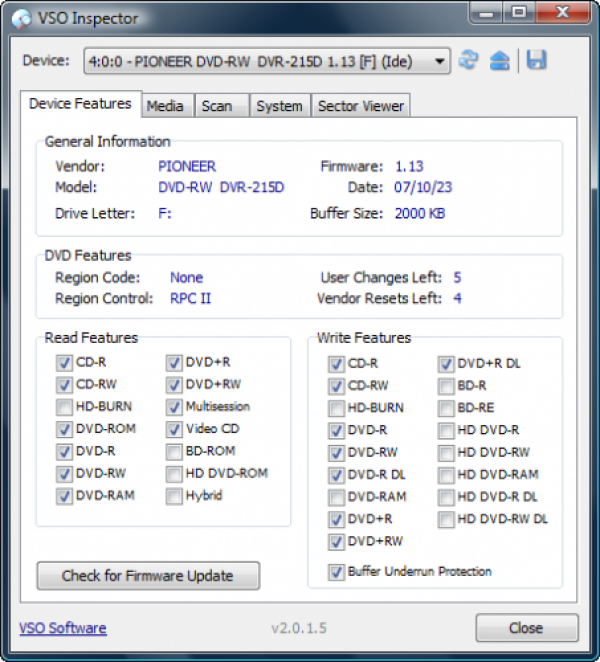This screenshot has height=662, width=600.
Task: Click the firmware value 1.13
Action: (x=409, y=166)
